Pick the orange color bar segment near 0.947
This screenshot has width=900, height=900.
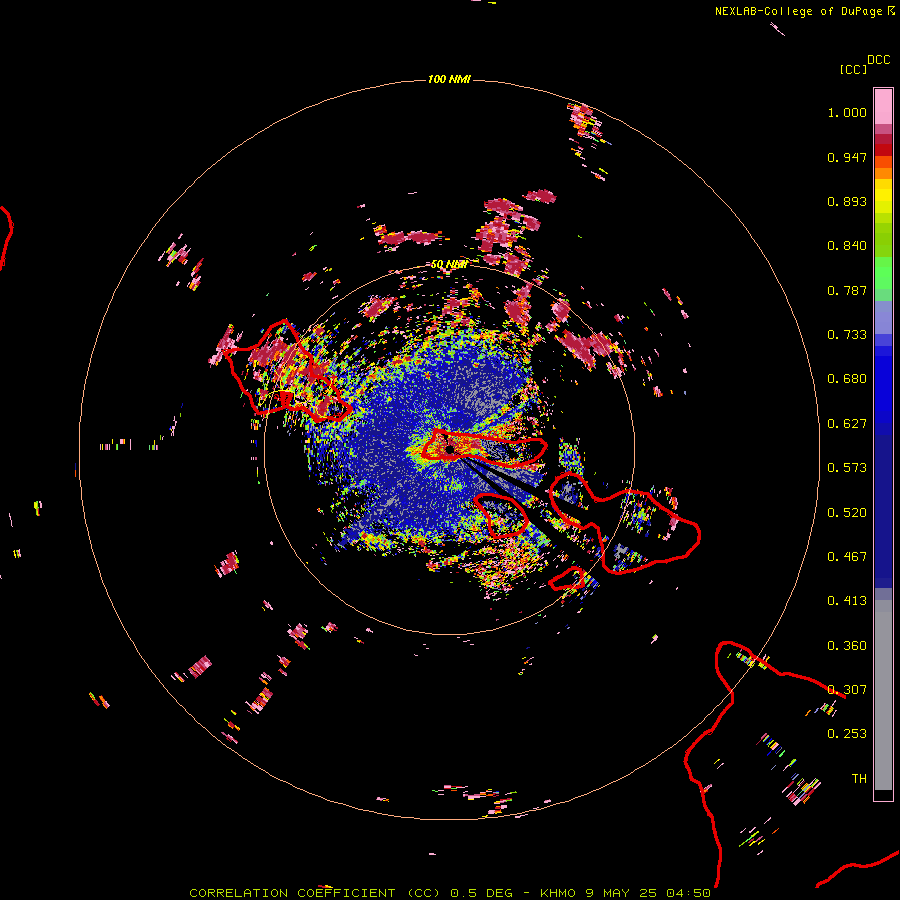click(x=883, y=162)
